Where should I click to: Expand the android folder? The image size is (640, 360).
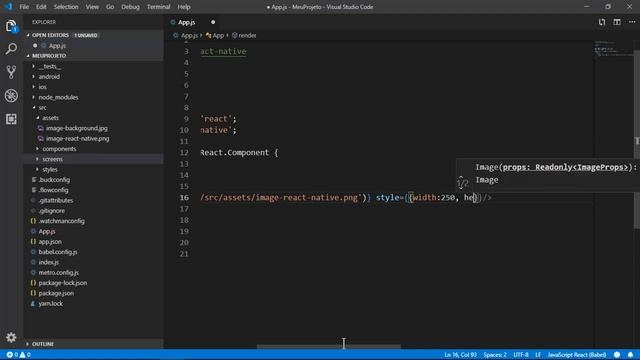click(x=49, y=76)
